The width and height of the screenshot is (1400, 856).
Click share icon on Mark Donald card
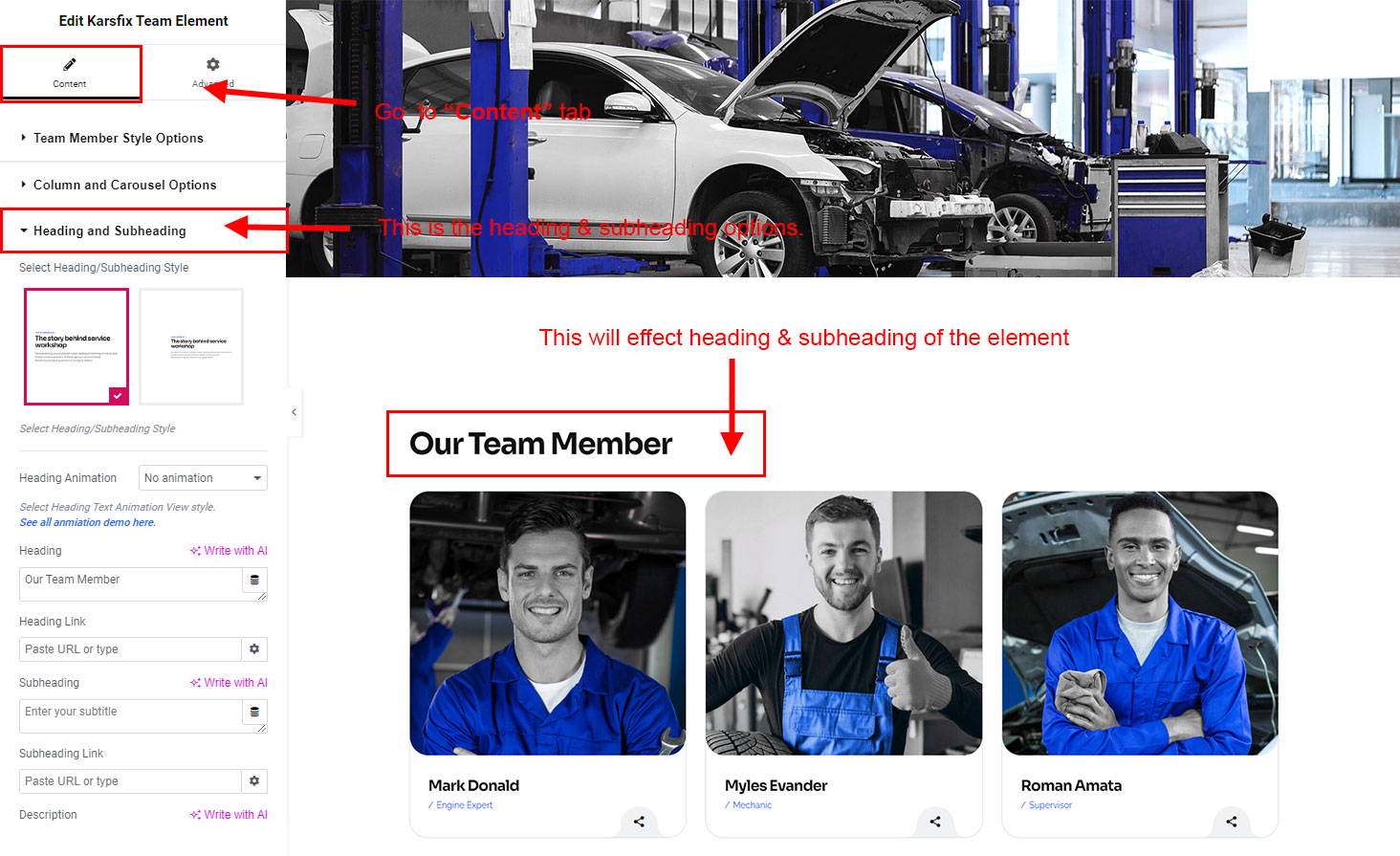(x=639, y=822)
